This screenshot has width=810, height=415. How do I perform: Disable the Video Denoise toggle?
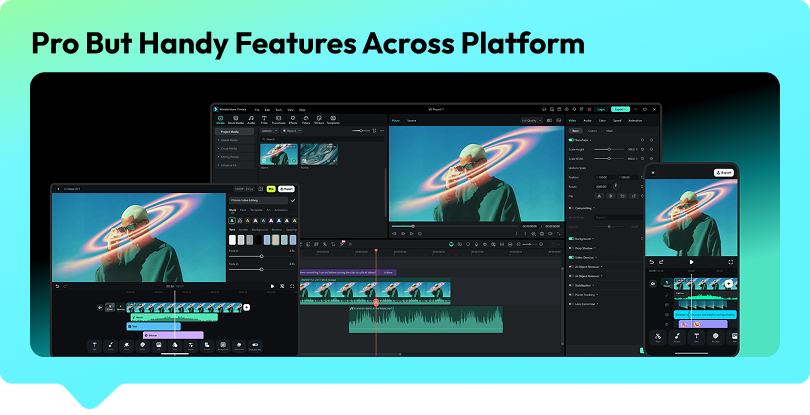coord(571,257)
